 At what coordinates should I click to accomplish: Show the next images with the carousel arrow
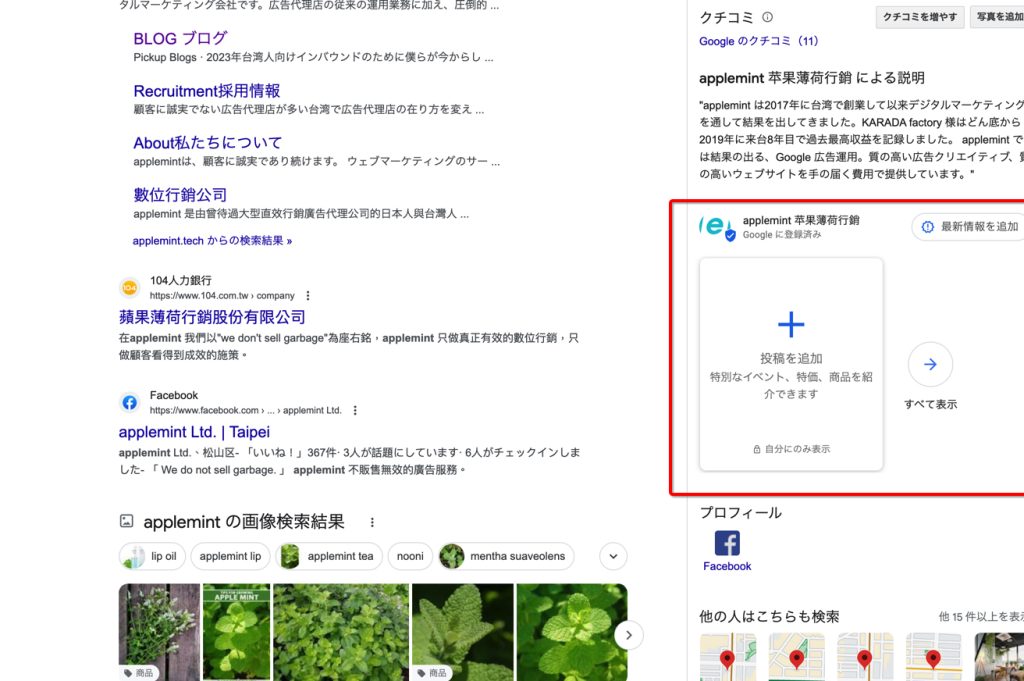point(628,635)
